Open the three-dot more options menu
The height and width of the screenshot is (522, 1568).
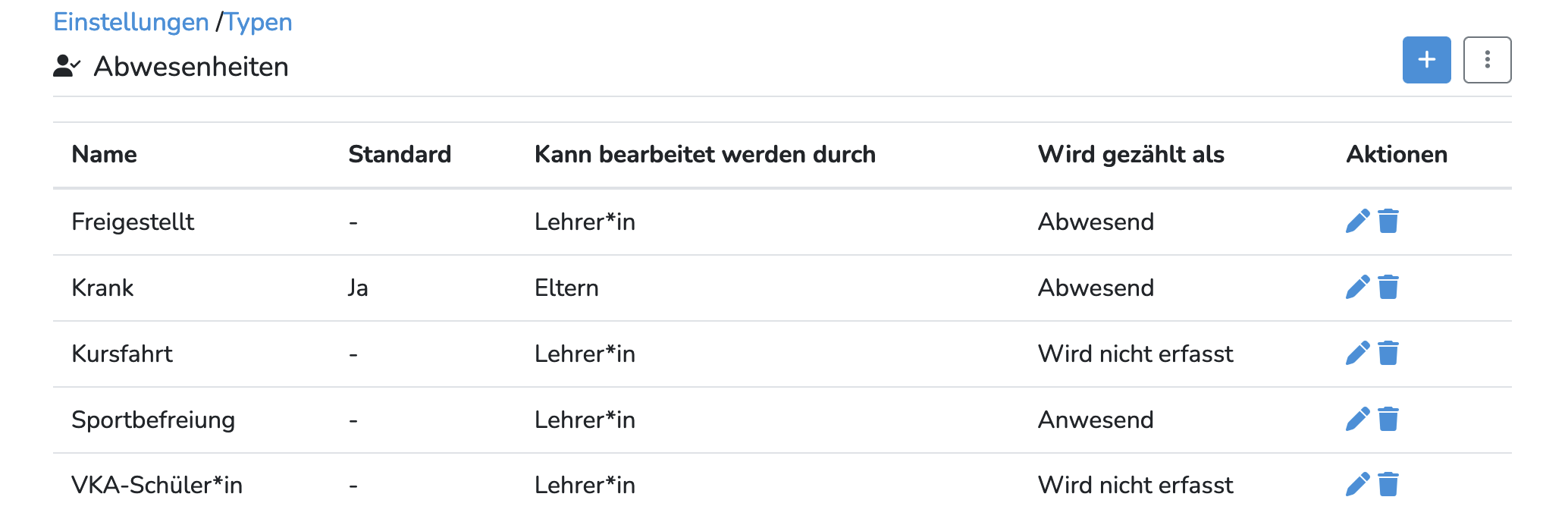[1486, 60]
